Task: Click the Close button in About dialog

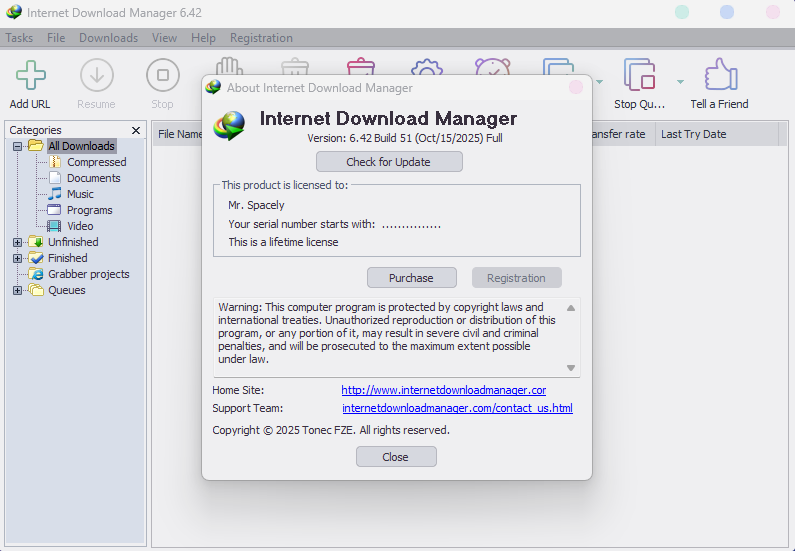Action: click(395, 457)
